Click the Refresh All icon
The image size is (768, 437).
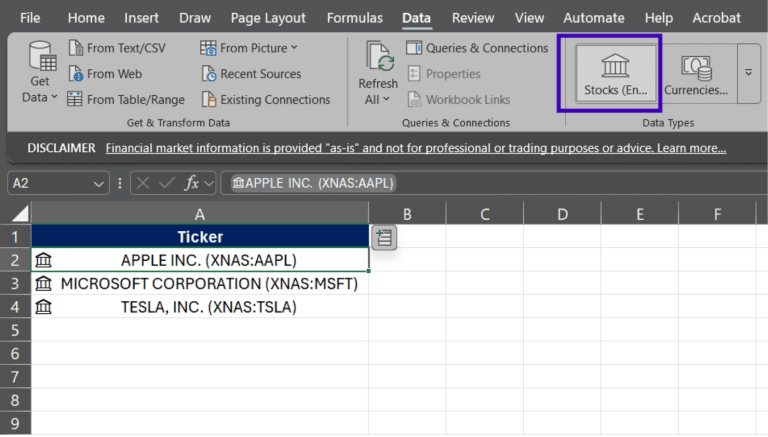click(378, 56)
